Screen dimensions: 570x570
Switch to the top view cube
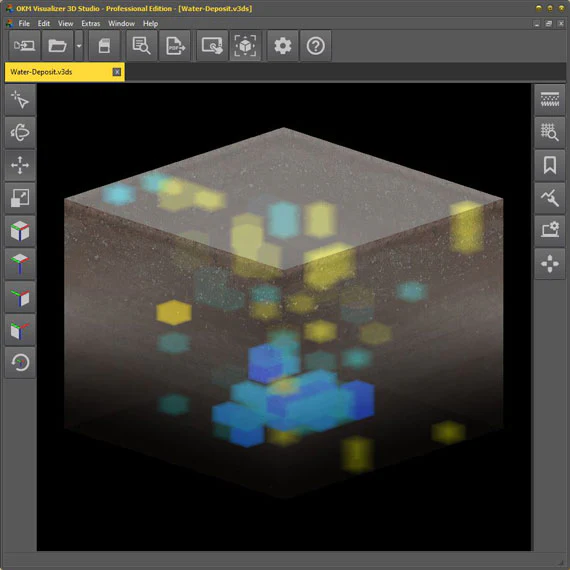tap(20, 264)
